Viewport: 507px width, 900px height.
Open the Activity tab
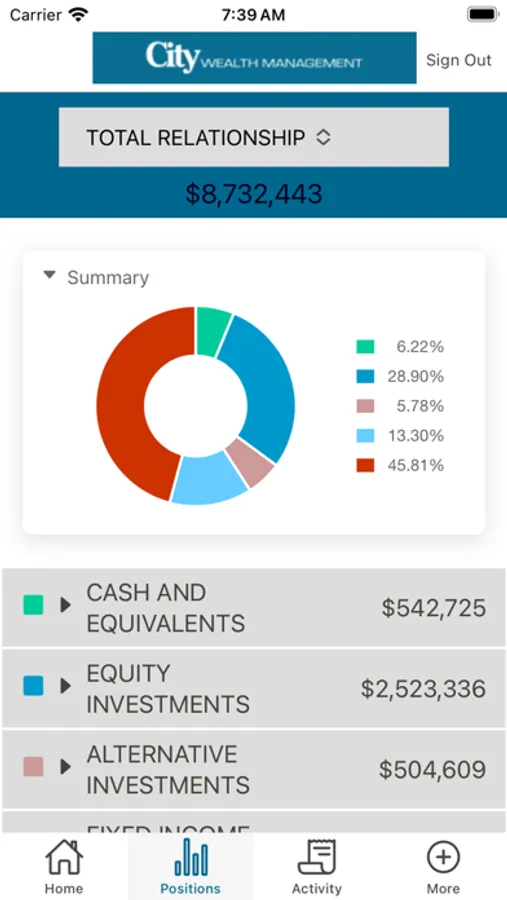[x=316, y=866]
